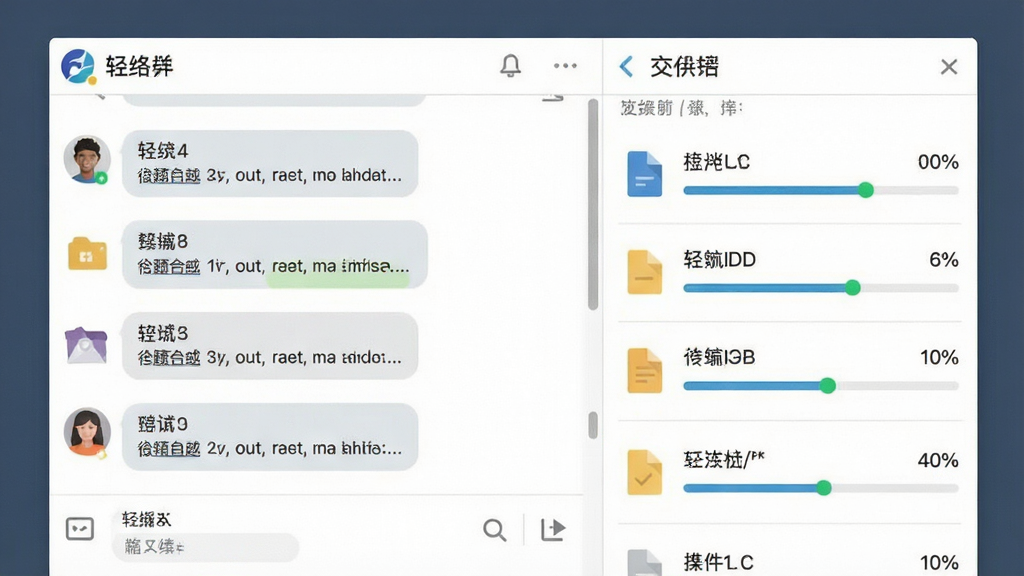Select the file name ending in "IDD"
Viewport: 1024px width, 576px height.
click(719, 260)
